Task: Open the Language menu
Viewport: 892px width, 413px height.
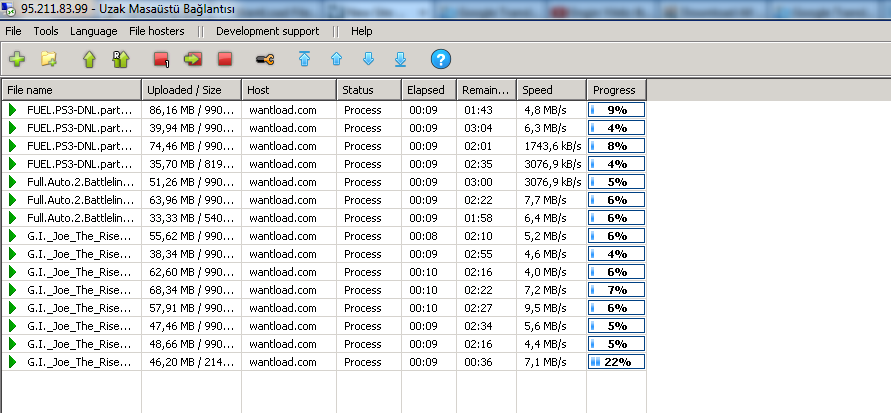Action: (94, 31)
